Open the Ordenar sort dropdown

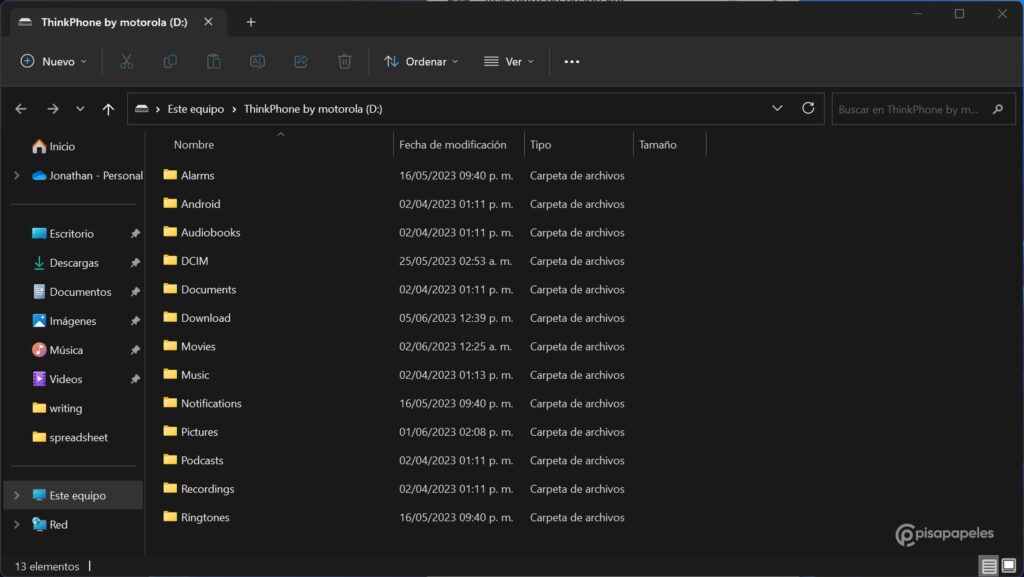tap(421, 62)
